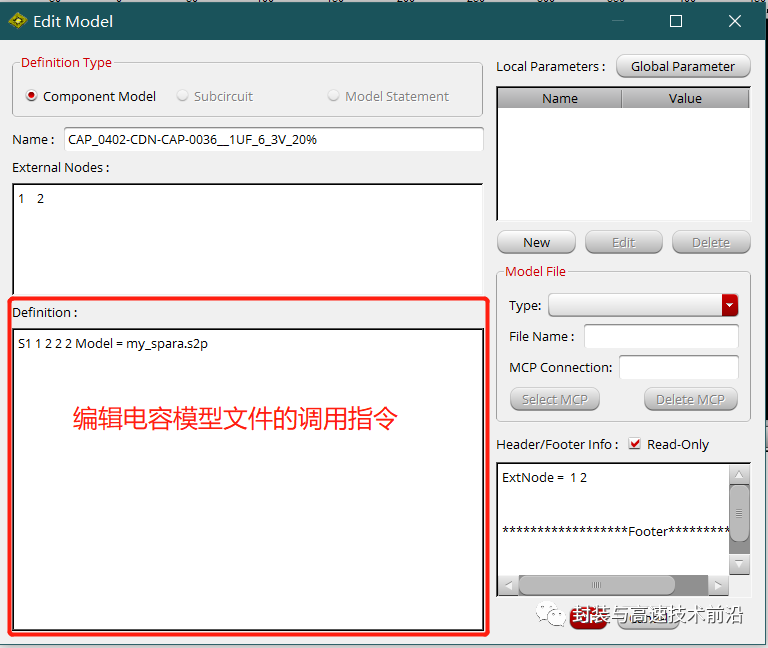Close the Edit Model dialog
The width and height of the screenshot is (768, 648).
(x=735, y=21)
